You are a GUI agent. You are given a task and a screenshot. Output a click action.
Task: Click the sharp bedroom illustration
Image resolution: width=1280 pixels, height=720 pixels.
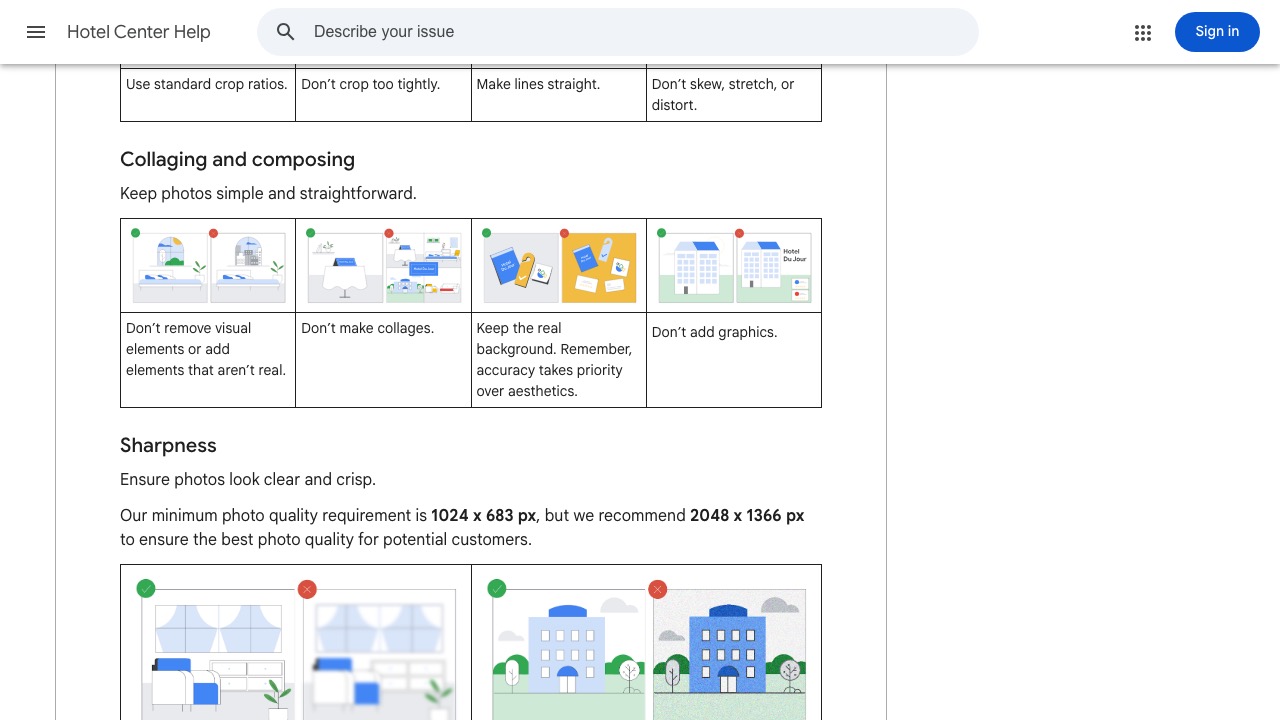(218, 654)
